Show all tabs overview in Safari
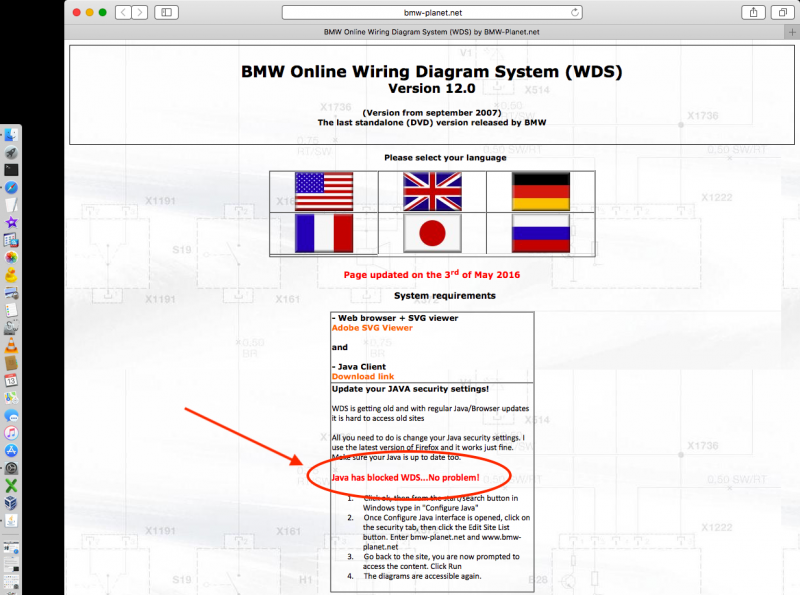The image size is (800, 595). (x=782, y=12)
